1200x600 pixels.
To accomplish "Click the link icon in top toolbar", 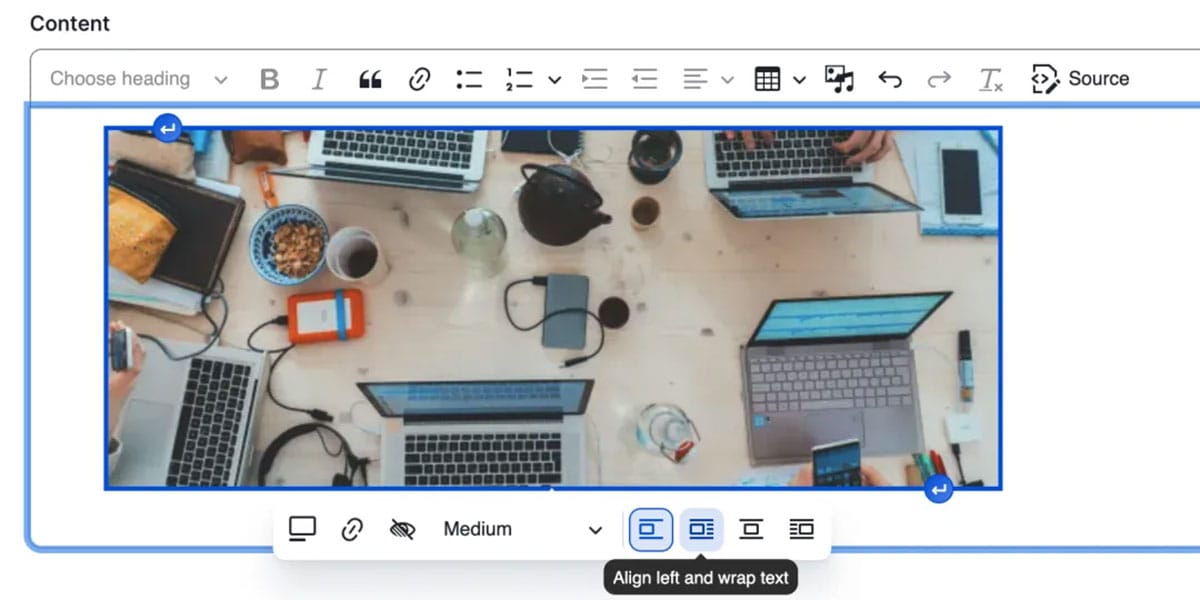I will point(420,79).
